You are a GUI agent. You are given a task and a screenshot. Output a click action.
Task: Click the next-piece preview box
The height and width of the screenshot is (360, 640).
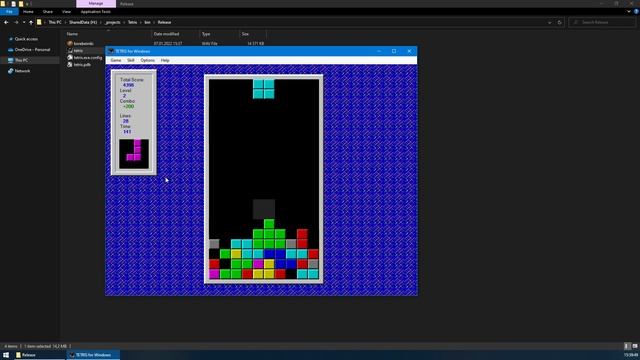[x=134, y=154]
